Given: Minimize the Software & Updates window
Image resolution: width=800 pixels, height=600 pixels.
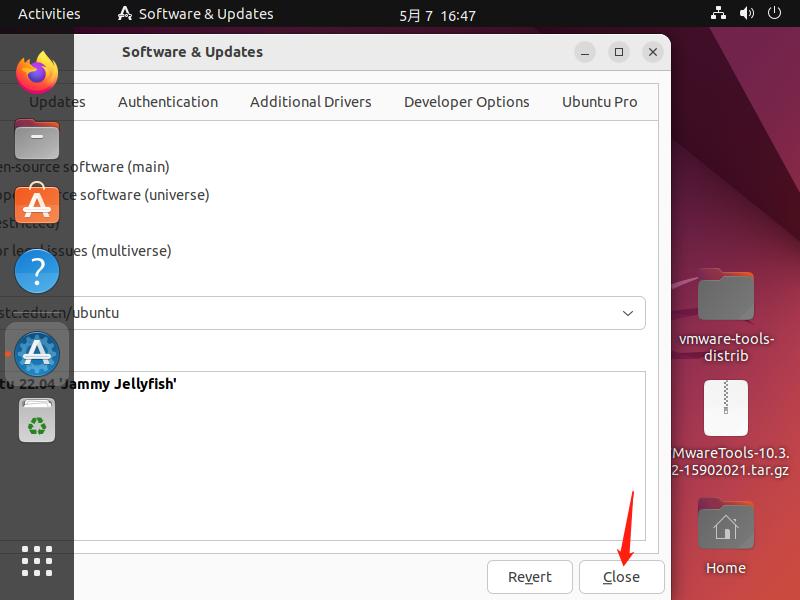Looking at the screenshot, I should (585, 52).
